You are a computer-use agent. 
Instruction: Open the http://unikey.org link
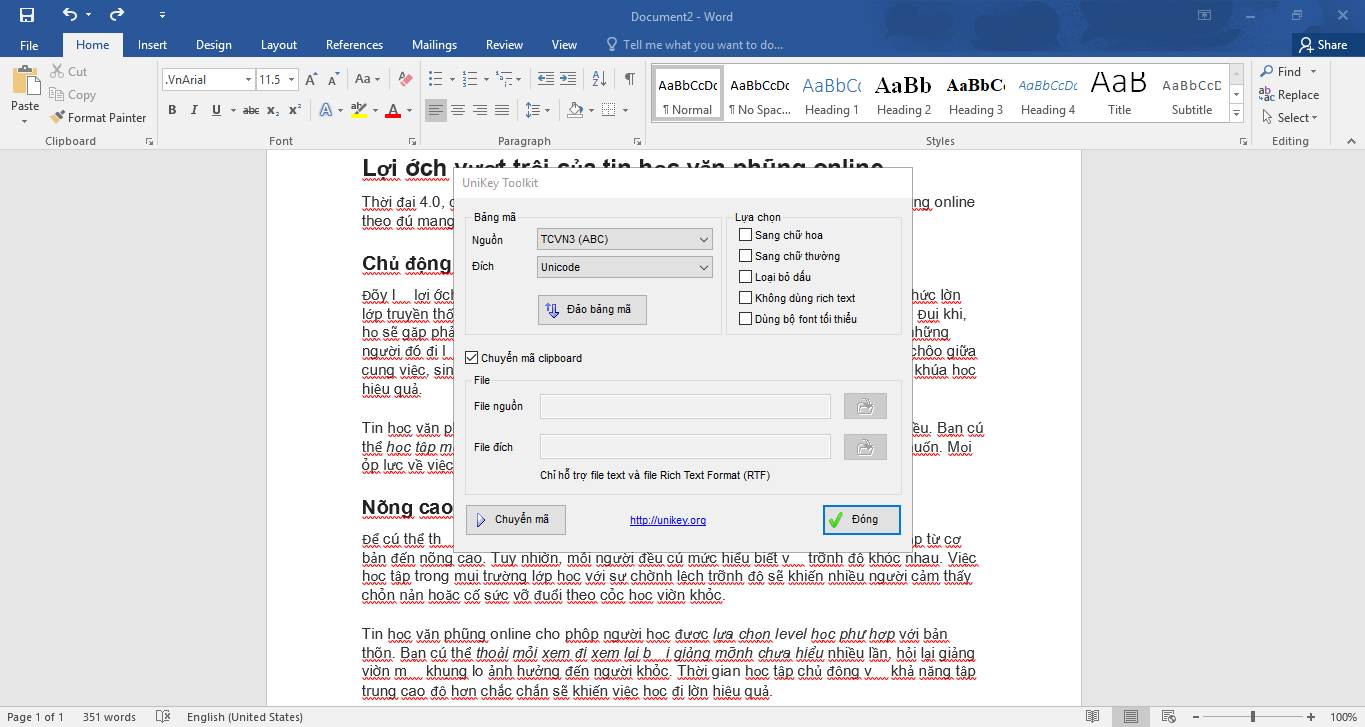[x=668, y=520]
